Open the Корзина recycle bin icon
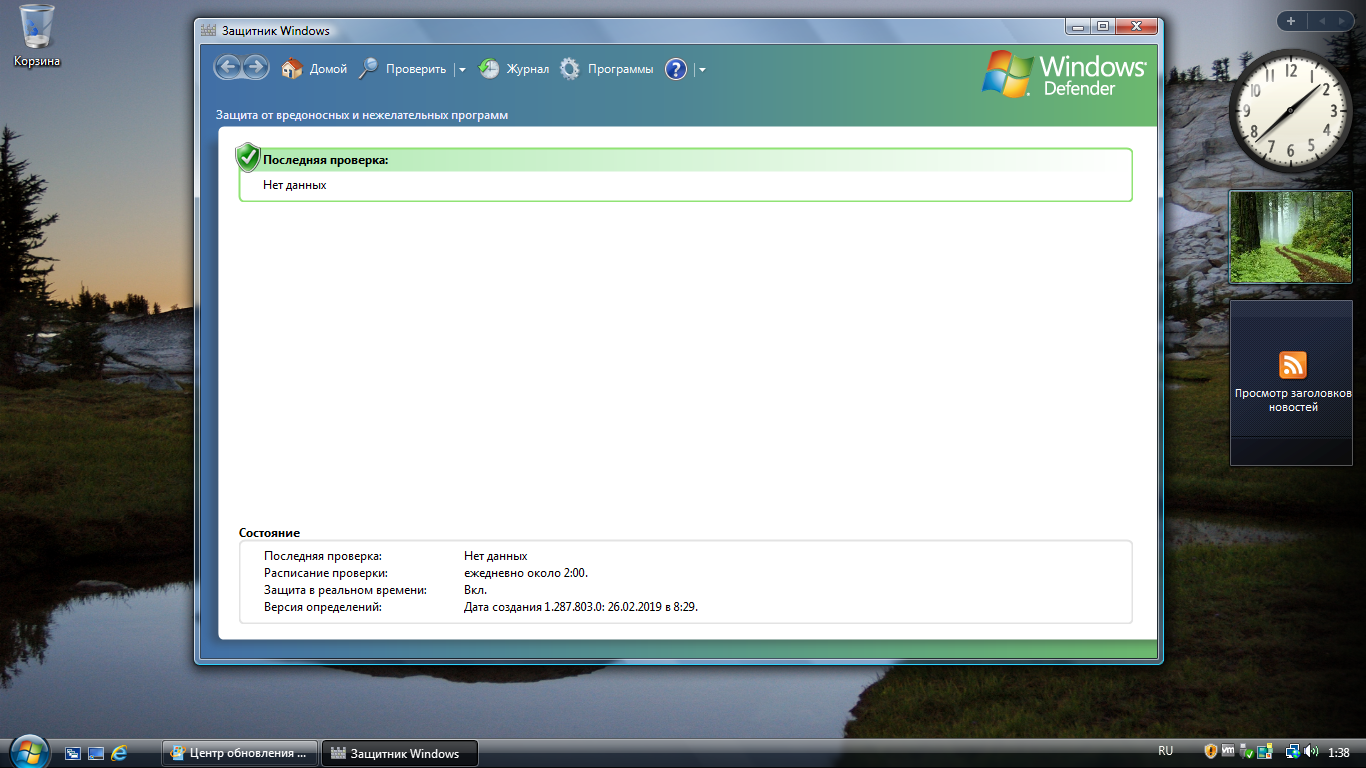 [37, 36]
